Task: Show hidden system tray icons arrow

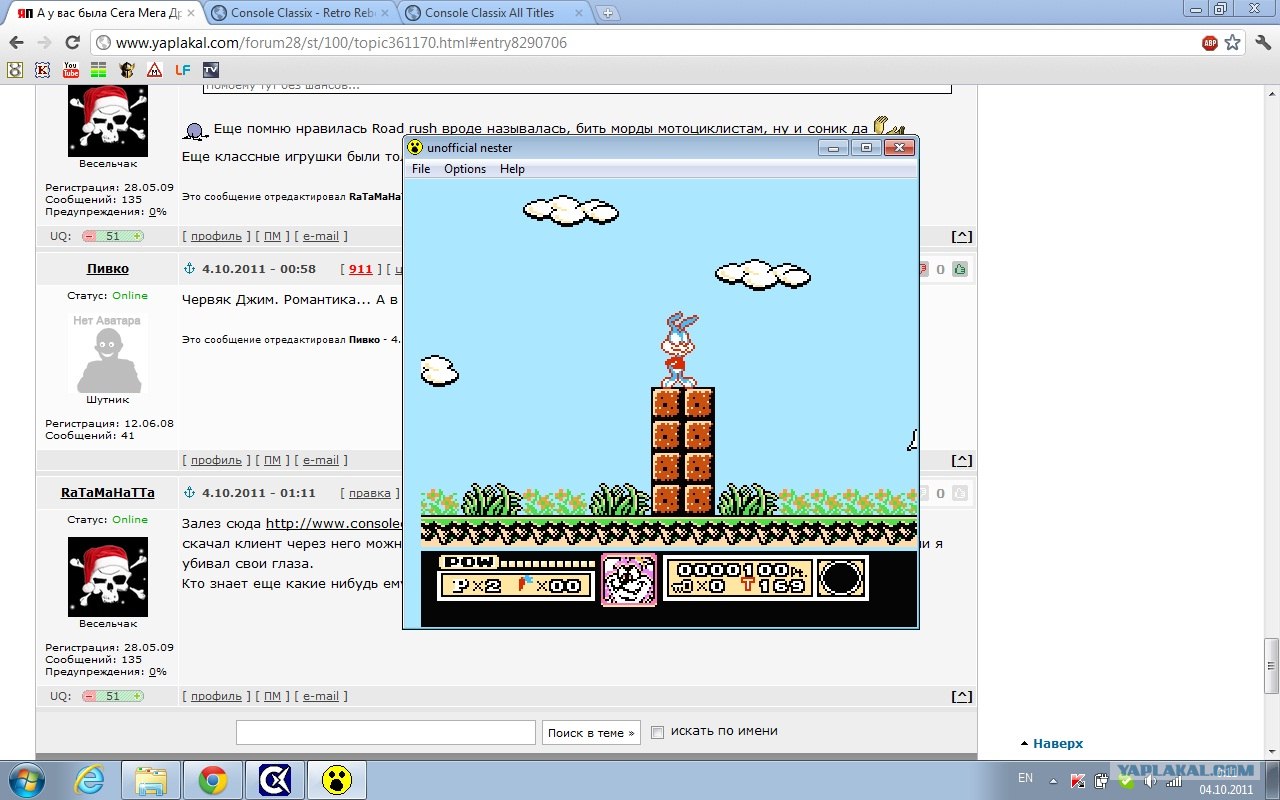Action: point(1053,780)
